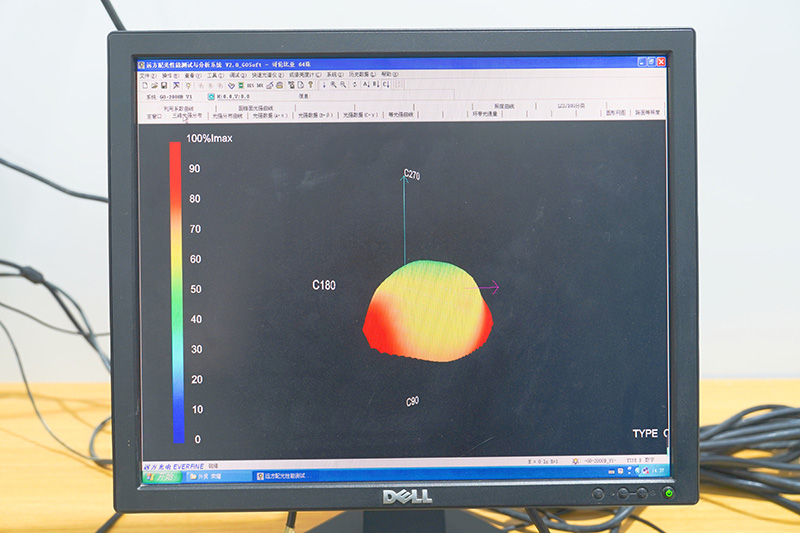The height and width of the screenshot is (533, 800).
Task: Click the zoom in magnifier icon
Action: coord(333,85)
